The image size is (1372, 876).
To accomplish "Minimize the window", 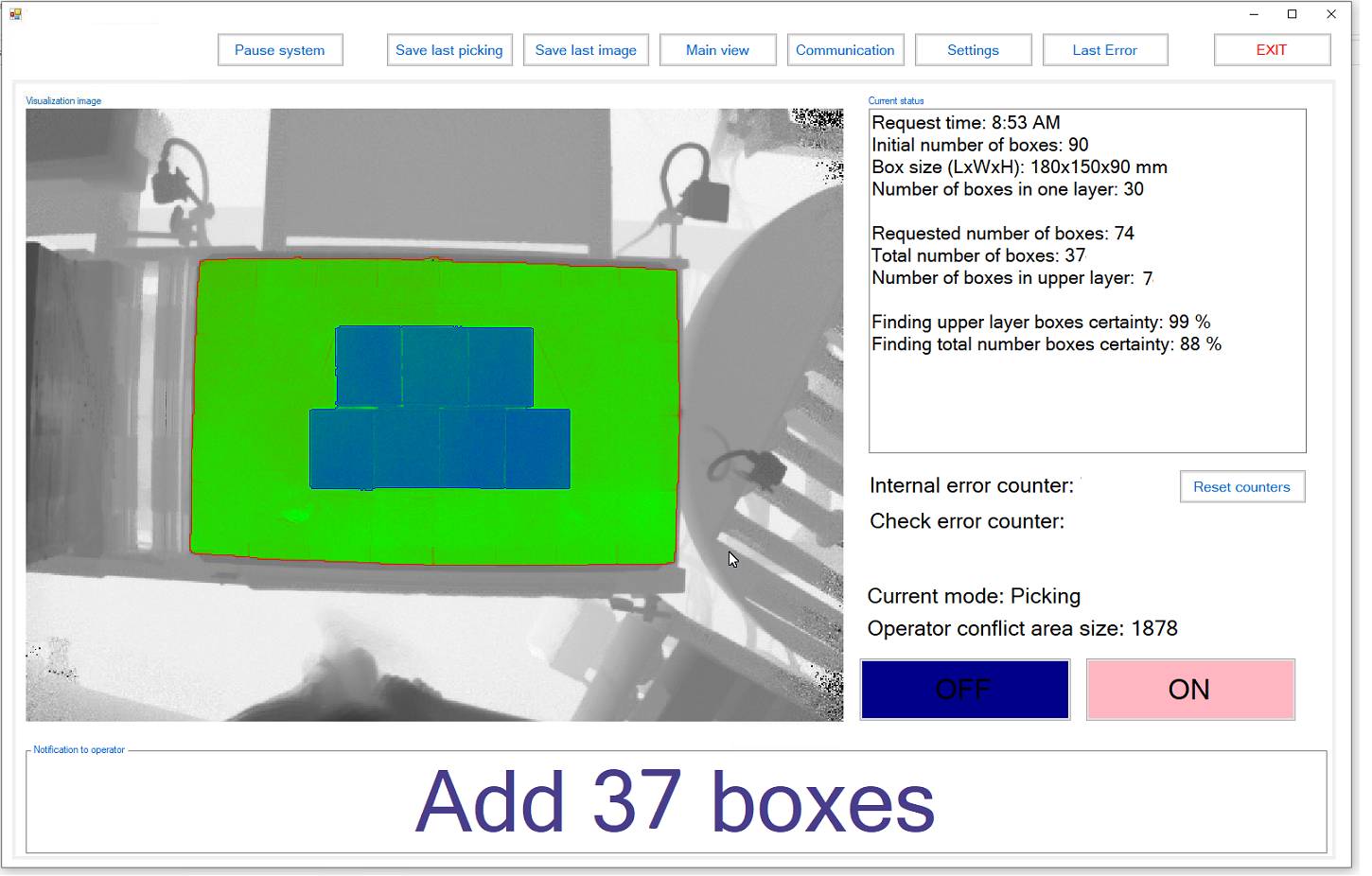I will 1254,14.
